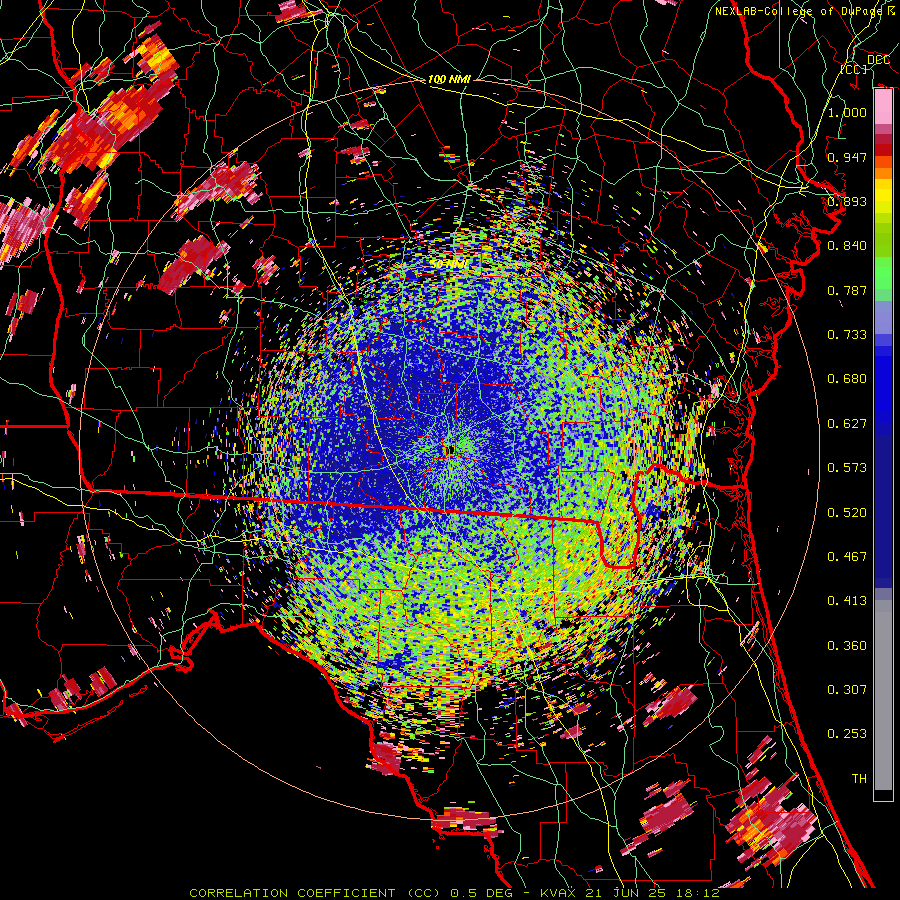Click the 0.520 legend value
This screenshot has width=900, height=900.
847,513
